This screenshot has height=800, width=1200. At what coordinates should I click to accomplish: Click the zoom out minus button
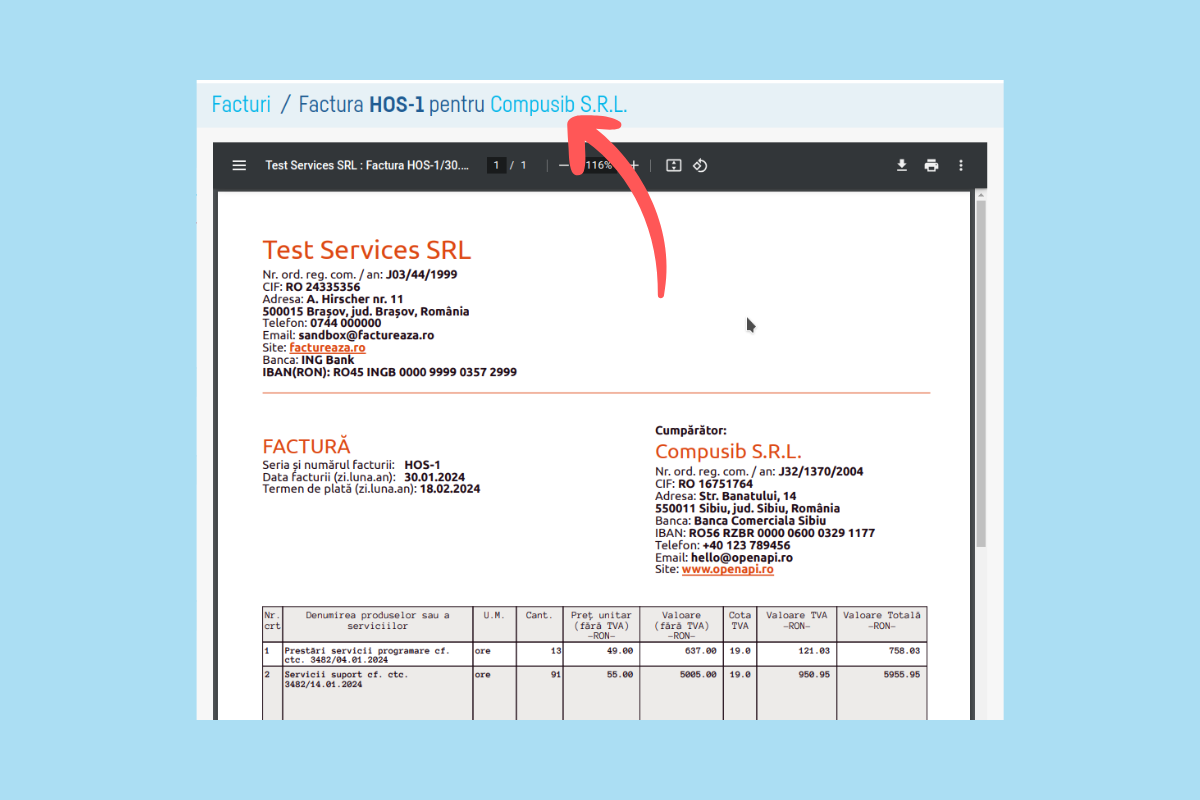[564, 166]
